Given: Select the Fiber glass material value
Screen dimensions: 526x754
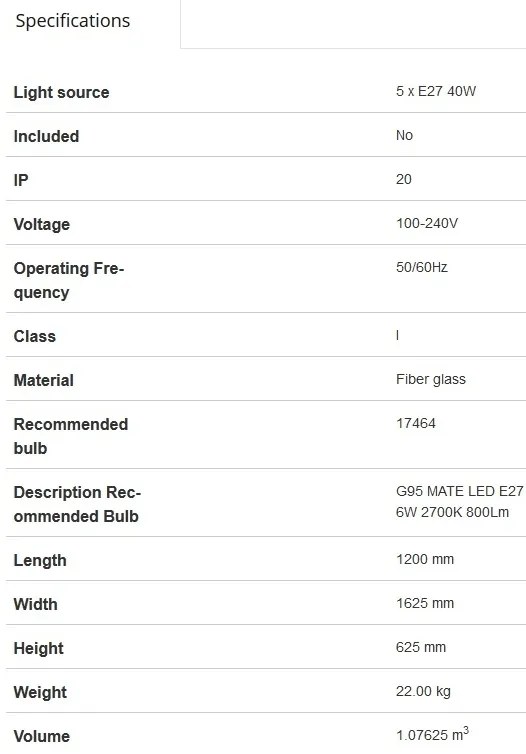Looking at the screenshot, I should (x=431, y=379).
